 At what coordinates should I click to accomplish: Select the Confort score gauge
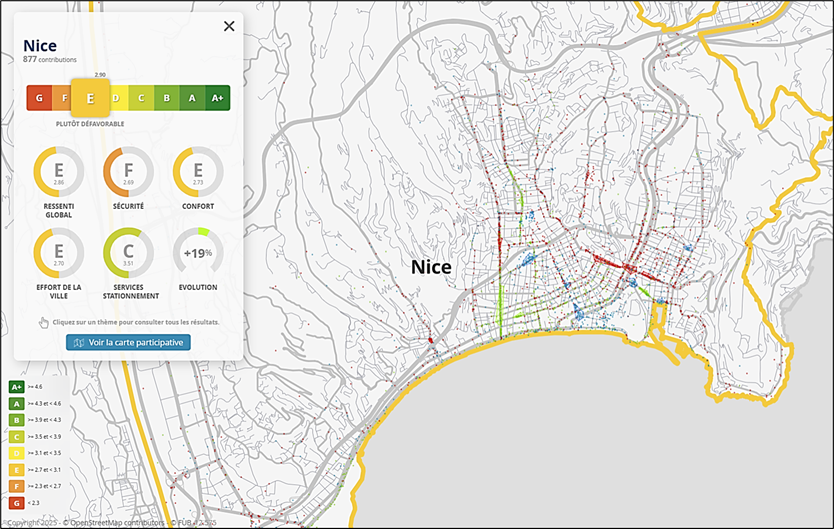coord(198,172)
